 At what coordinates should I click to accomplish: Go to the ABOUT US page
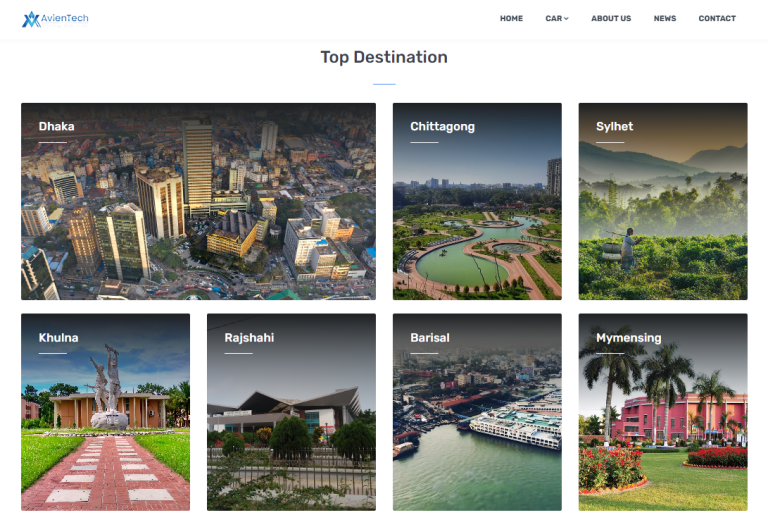click(611, 19)
